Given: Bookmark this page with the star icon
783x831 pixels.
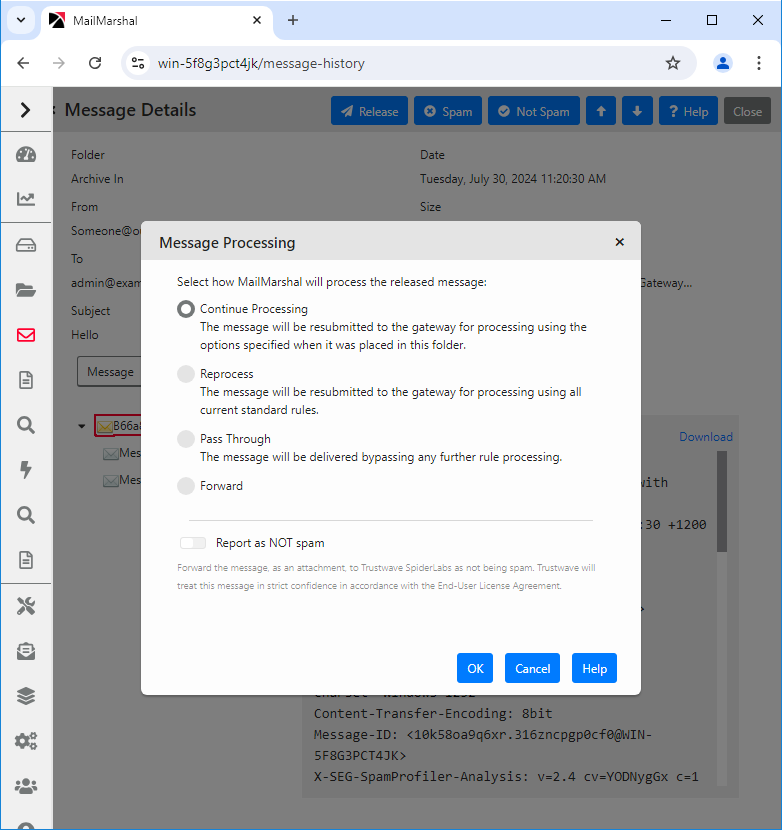Looking at the screenshot, I should pos(673,63).
